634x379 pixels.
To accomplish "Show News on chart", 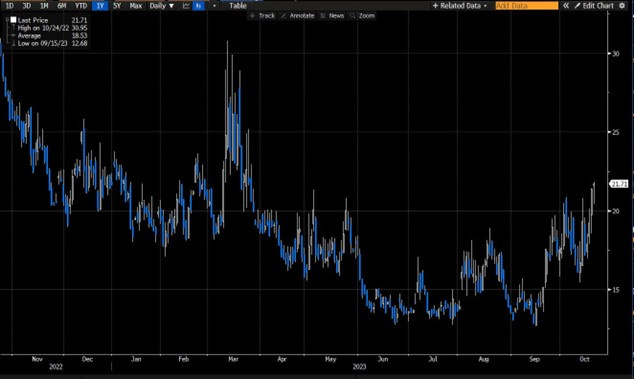I will 332,16.
